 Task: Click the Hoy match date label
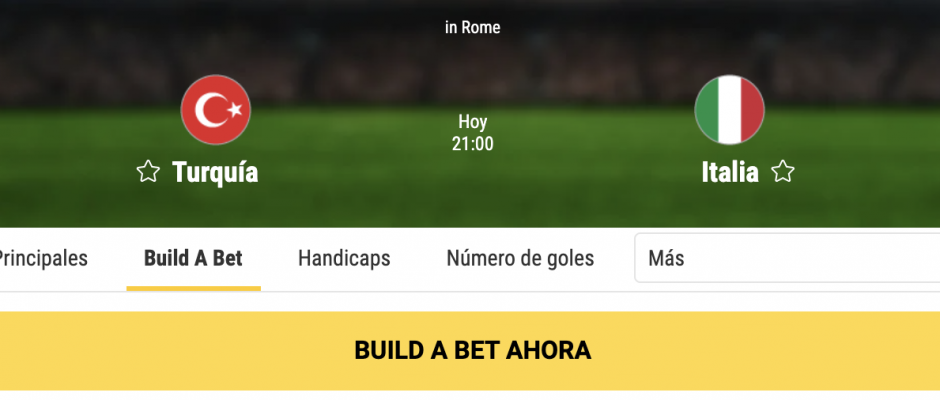[x=473, y=122]
